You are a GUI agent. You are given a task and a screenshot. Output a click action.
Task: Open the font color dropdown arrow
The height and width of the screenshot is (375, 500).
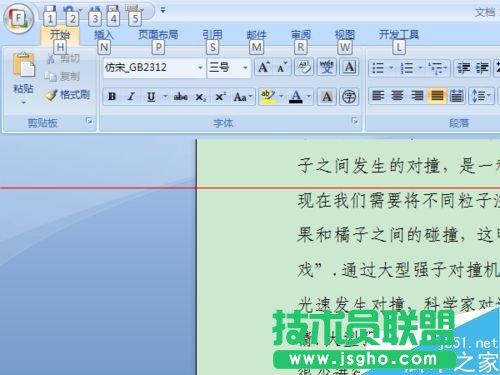point(309,97)
